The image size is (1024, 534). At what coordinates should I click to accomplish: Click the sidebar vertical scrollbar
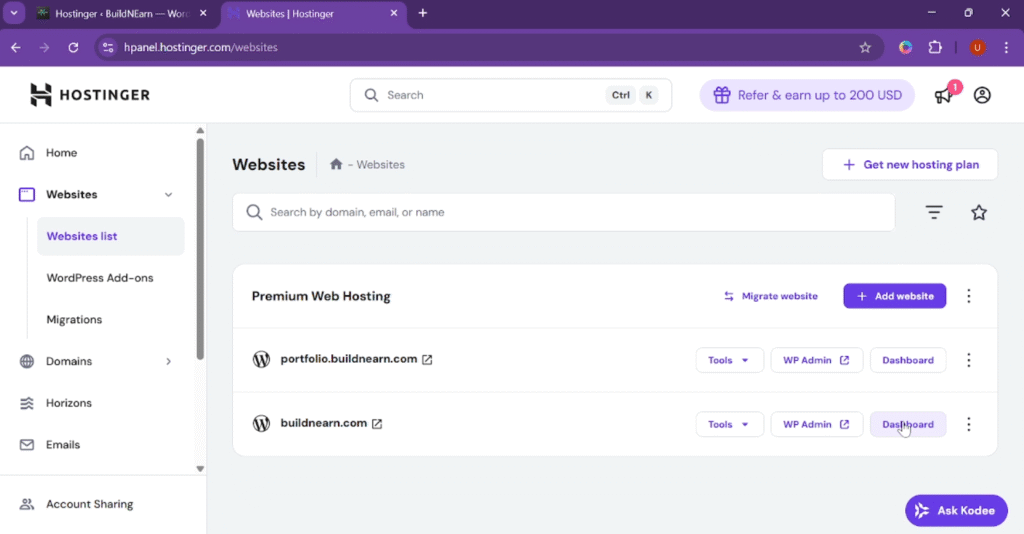click(x=200, y=250)
